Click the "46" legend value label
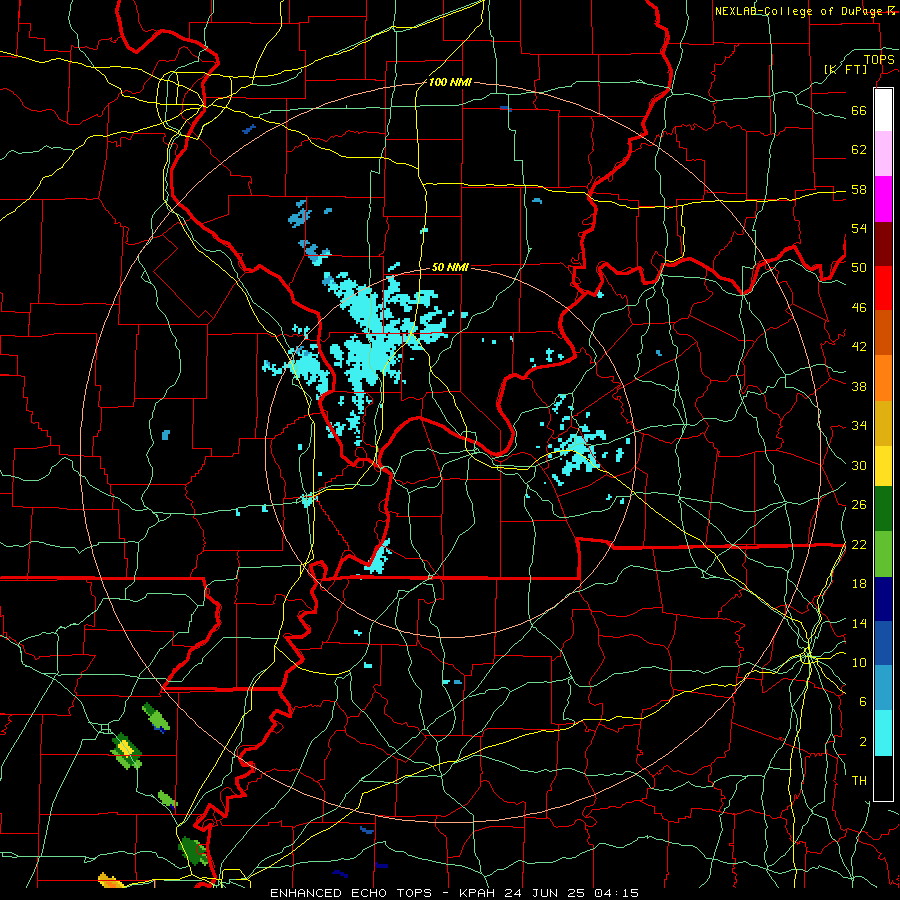Image resolution: width=900 pixels, height=900 pixels. coord(859,308)
